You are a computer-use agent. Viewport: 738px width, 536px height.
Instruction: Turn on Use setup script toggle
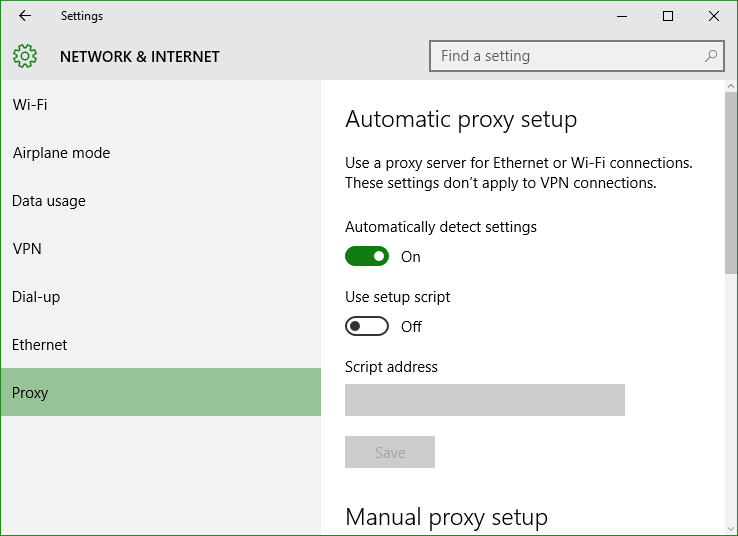pyautogui.click(x=367, y=326)
